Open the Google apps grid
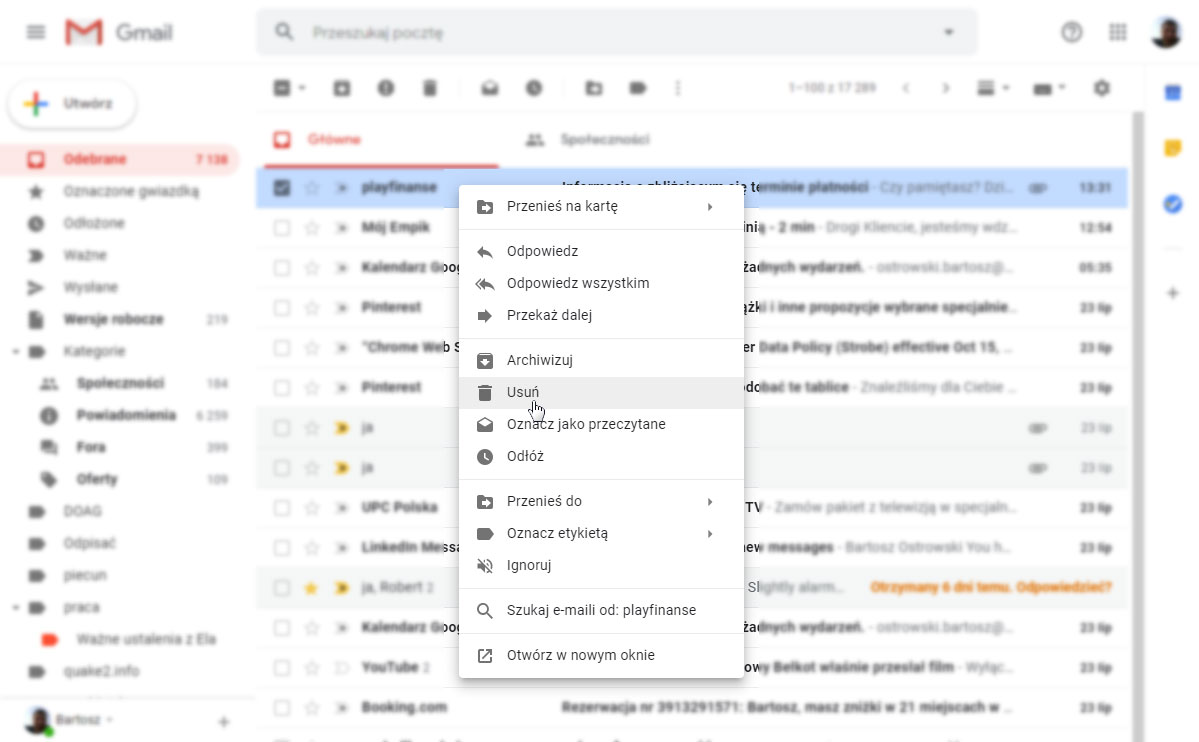Image resolution: width=1199 pixels, height=742 pixels. pyautogui.click(x=1118, y=33)
